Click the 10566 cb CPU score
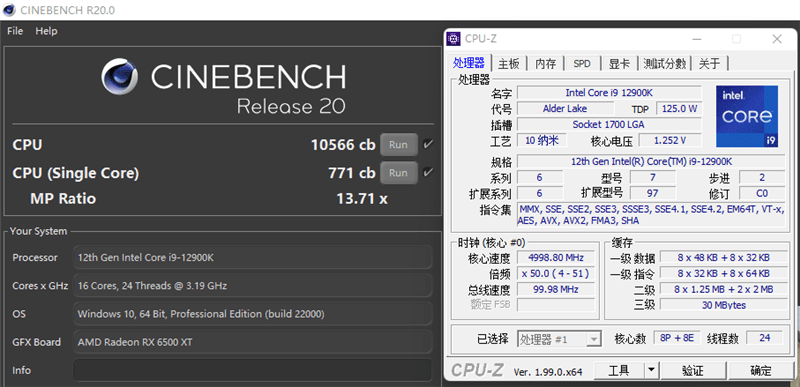 [x=343, y=145]
